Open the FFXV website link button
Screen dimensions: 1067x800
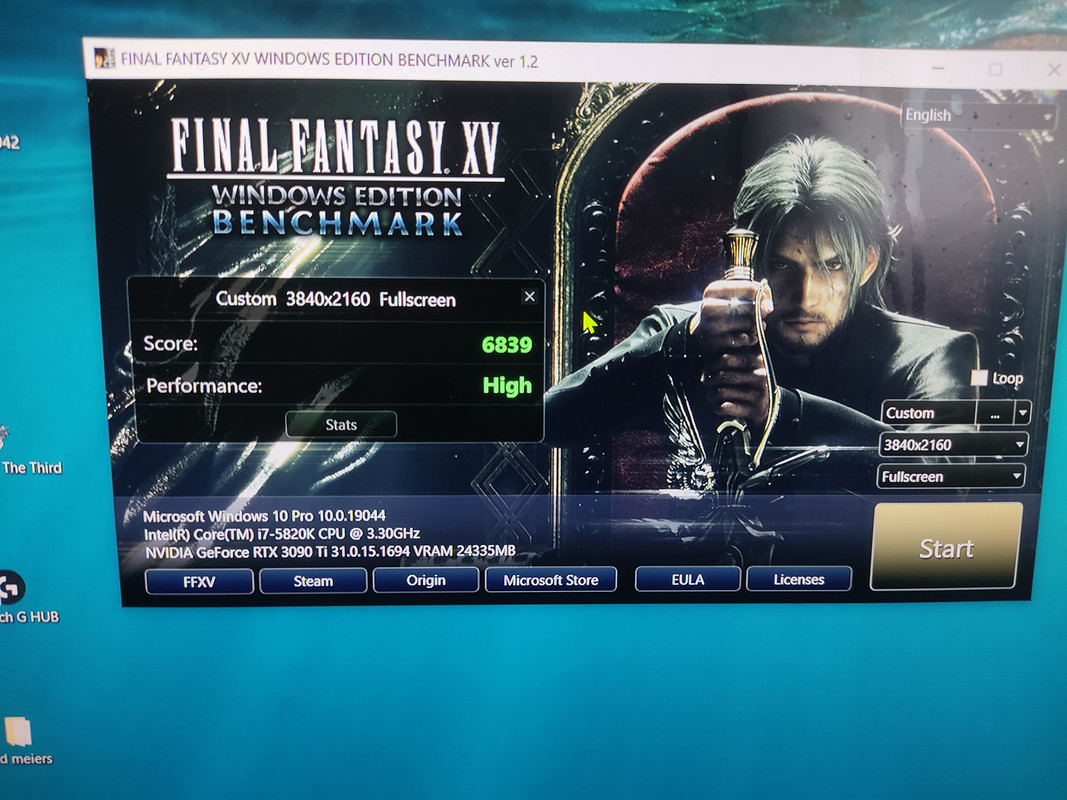(x=199, y=582)
